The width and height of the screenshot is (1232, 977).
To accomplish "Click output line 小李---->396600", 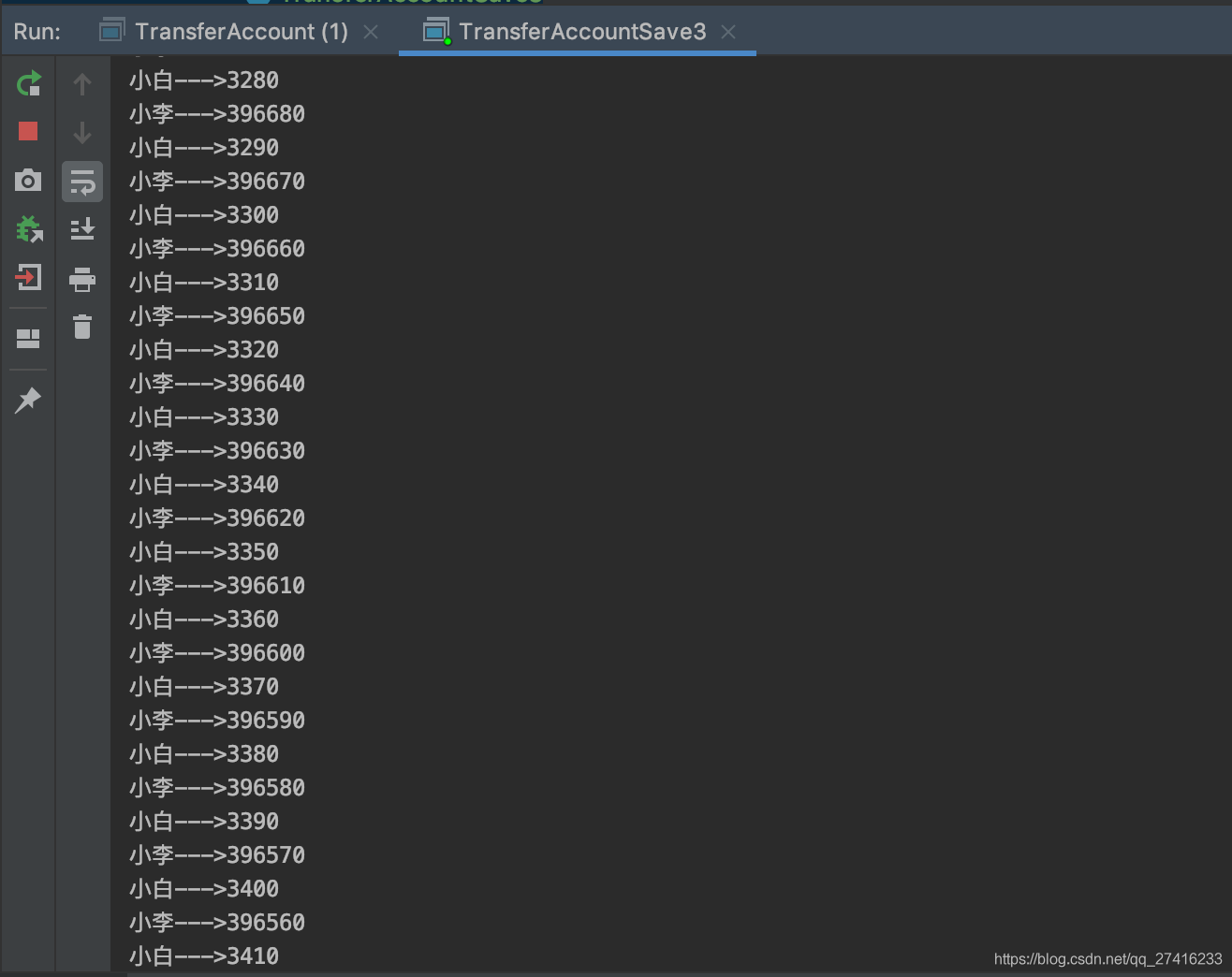I will [217, 653].
